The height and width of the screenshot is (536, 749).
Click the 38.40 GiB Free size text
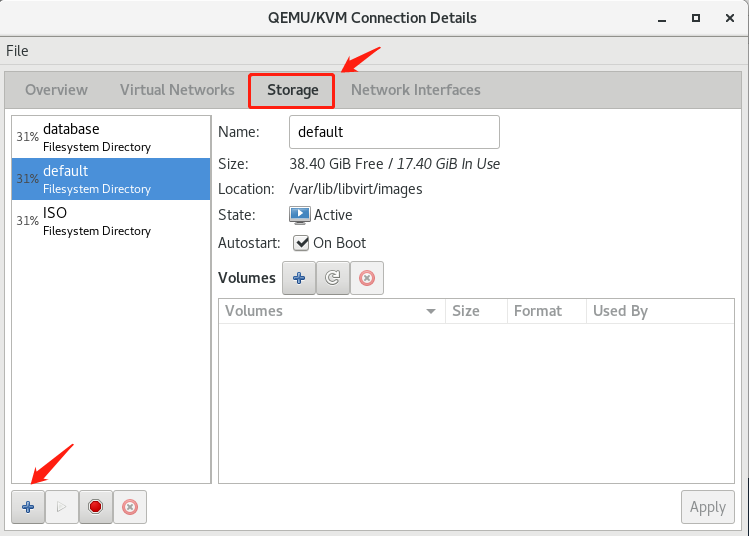tap(336, 164)
